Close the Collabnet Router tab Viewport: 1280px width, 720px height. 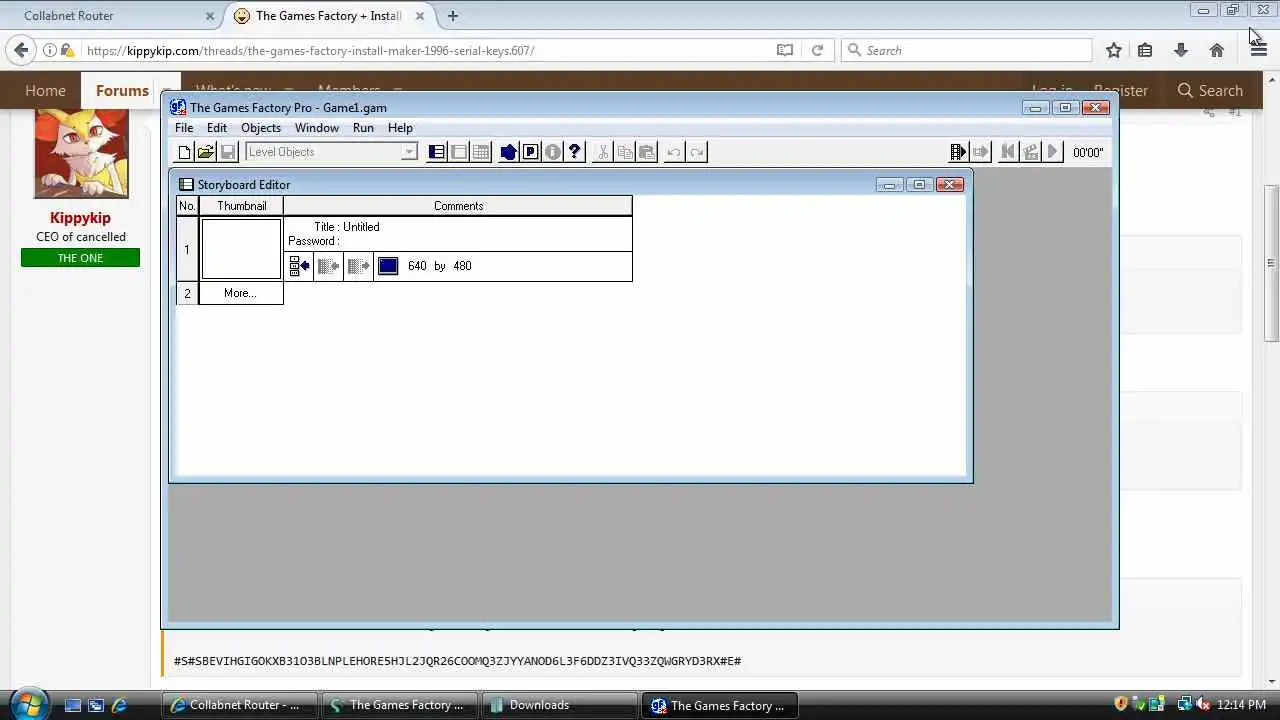coord(210,16)
